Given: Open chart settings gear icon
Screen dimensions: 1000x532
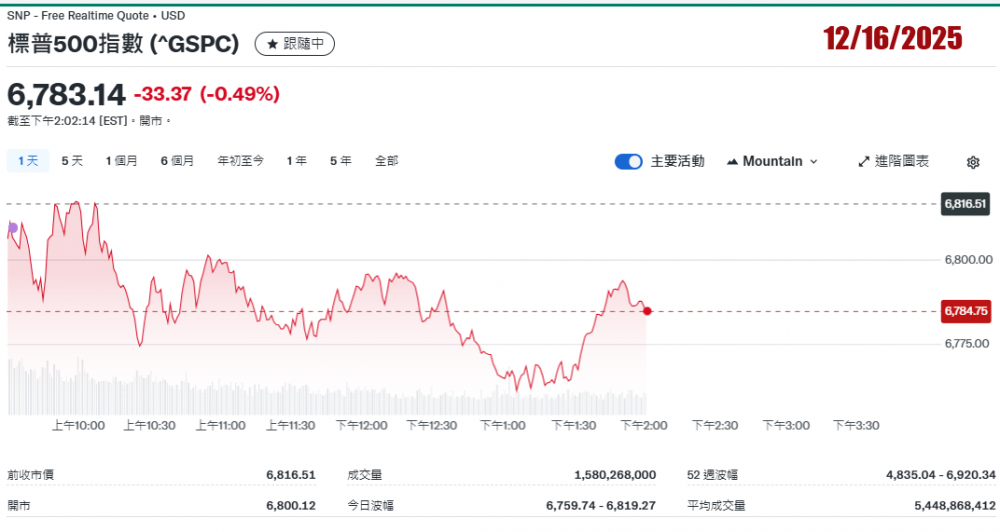Looking at the screenshot, I should pyautogui.click(x=972, y=162).
